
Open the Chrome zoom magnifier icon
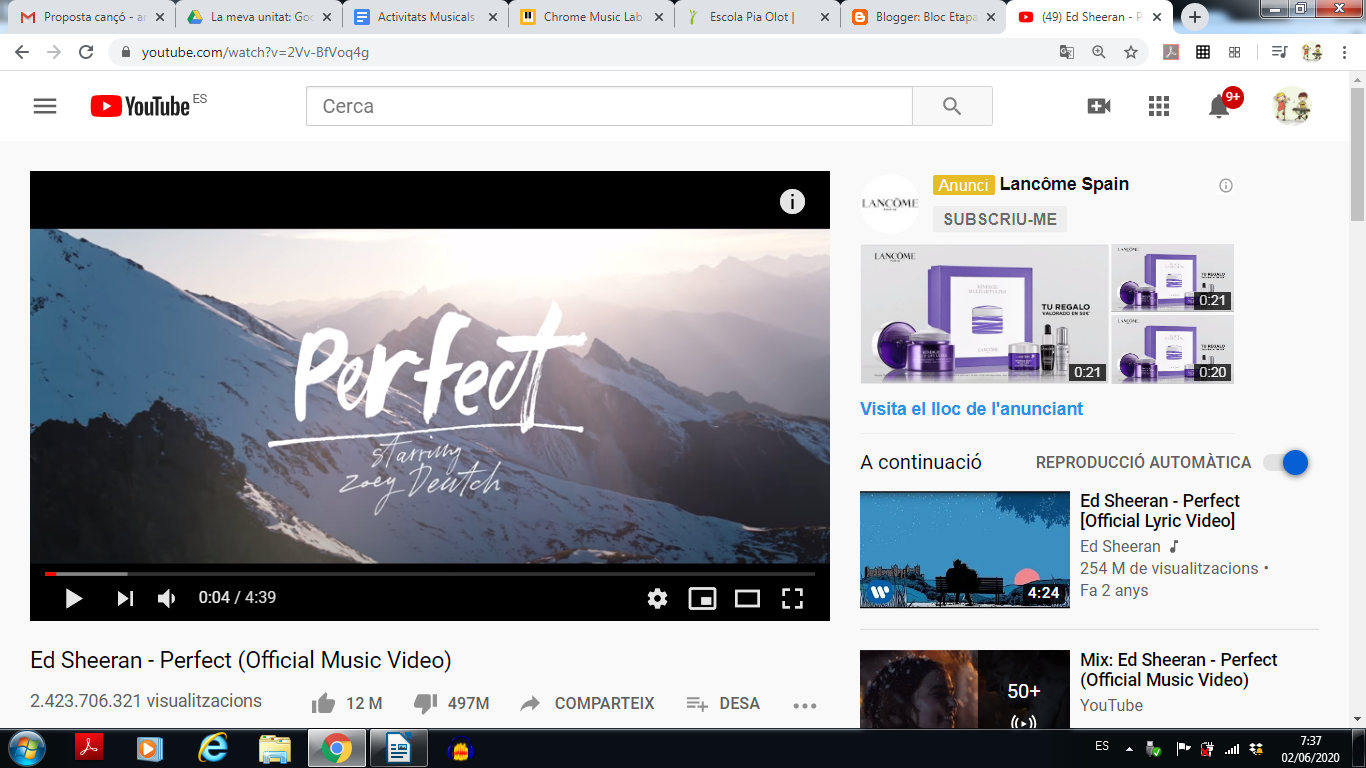[1099, 52]
